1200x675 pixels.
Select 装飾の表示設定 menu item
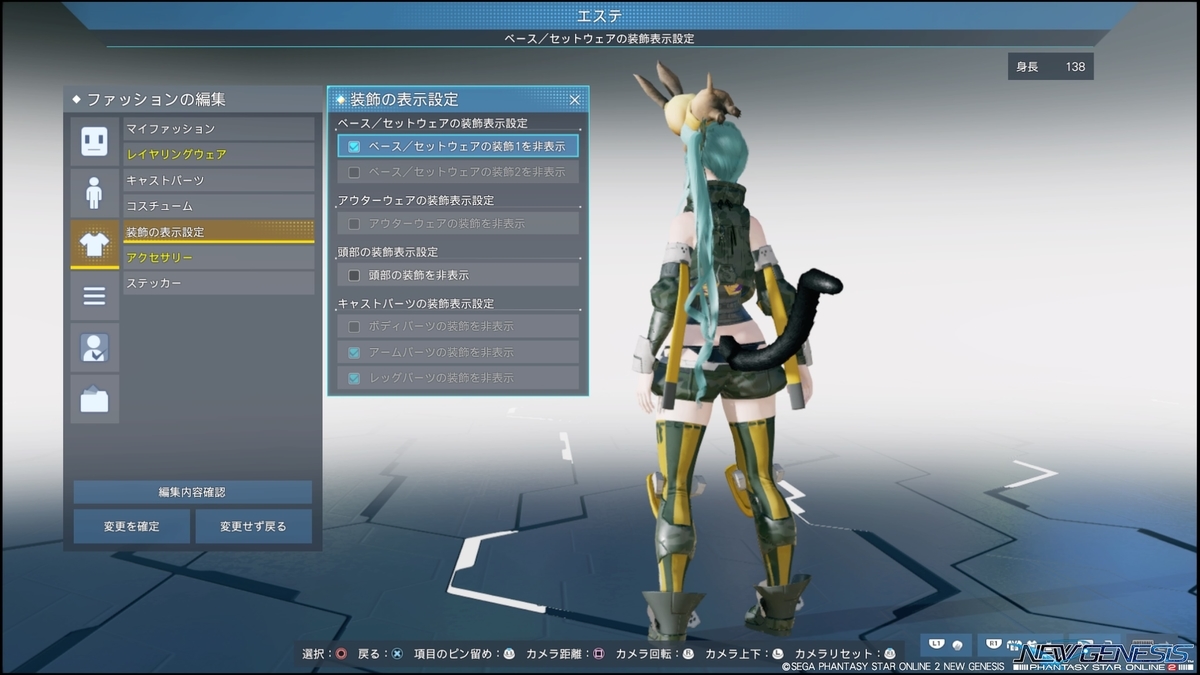point(218,232)
